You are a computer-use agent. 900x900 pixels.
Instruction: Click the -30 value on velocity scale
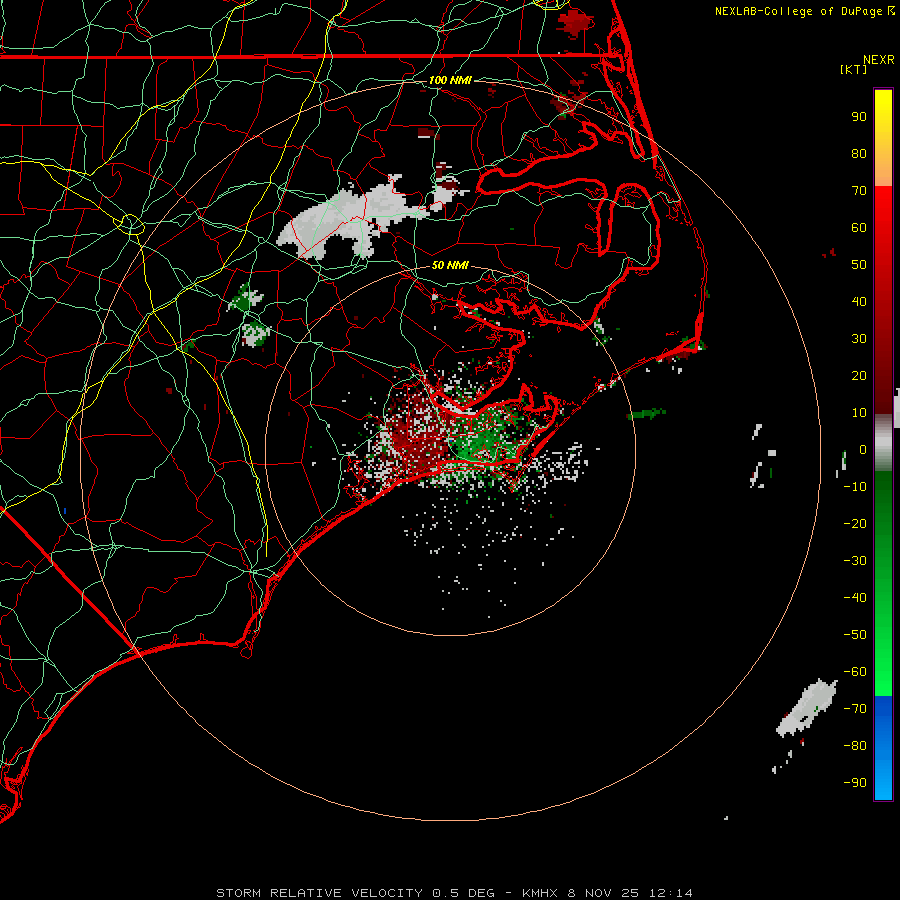point(855,561)
